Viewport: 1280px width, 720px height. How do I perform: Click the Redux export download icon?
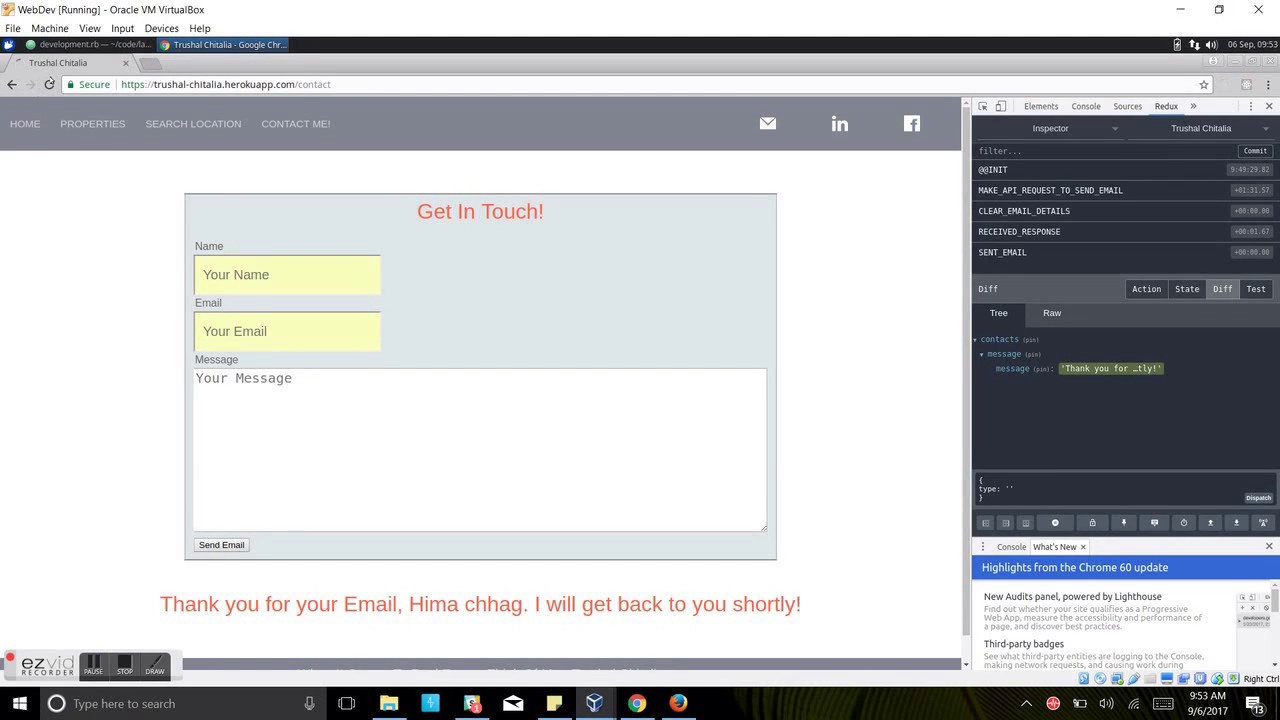(1237, 523)
